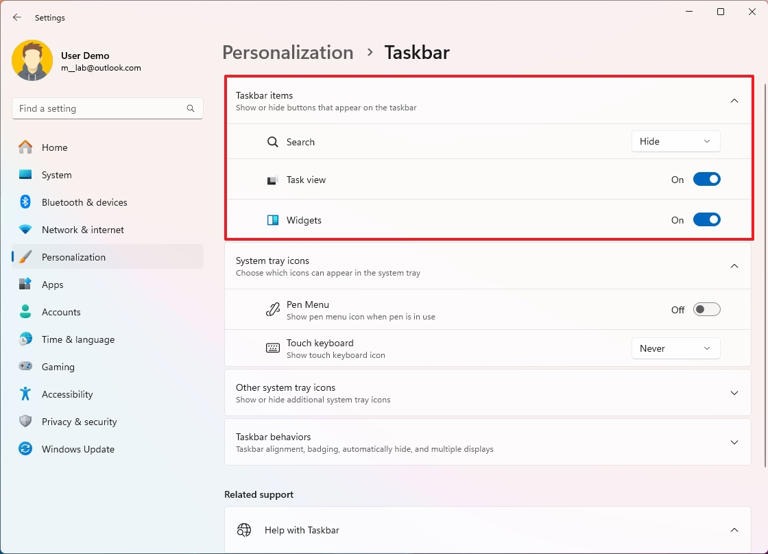Enable the Pen Menu toggle
This screenshot has width=768, height=554.
click(706, 310)
